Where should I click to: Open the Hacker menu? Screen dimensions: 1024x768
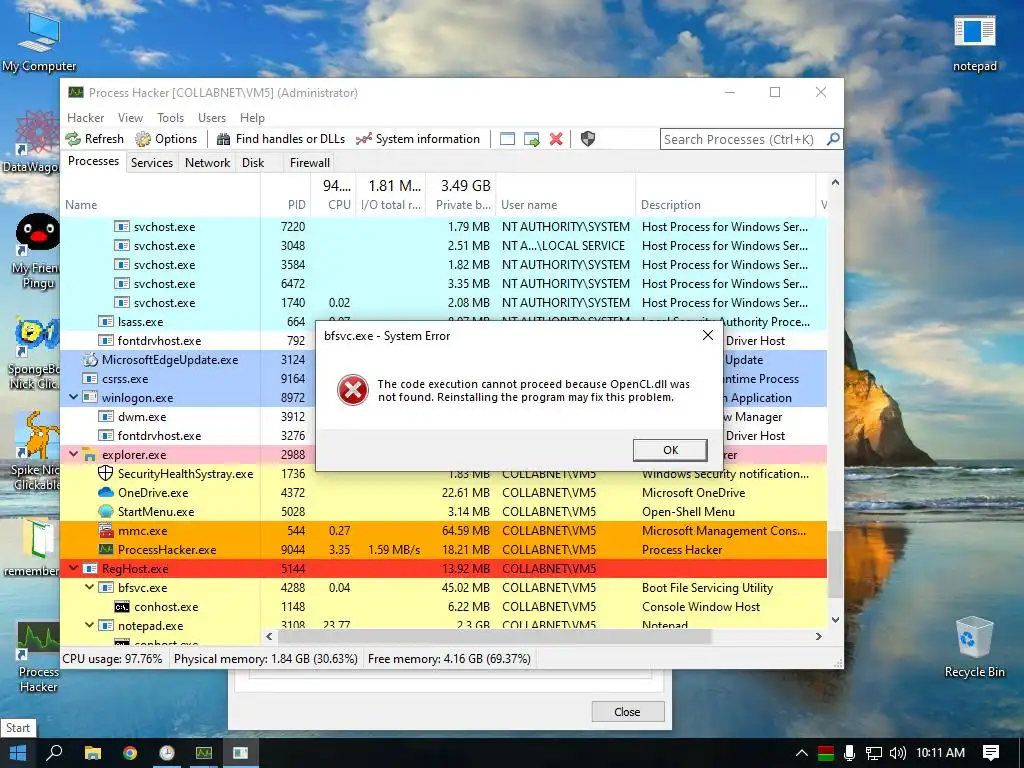pyautogui.click(x=86, y=118)
